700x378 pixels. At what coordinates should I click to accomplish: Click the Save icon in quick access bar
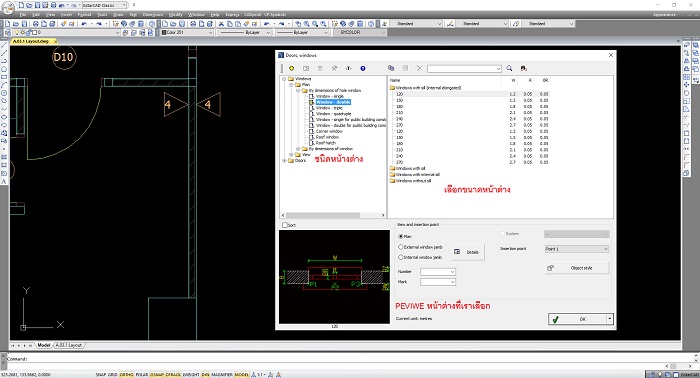click(x=37, y=5)
